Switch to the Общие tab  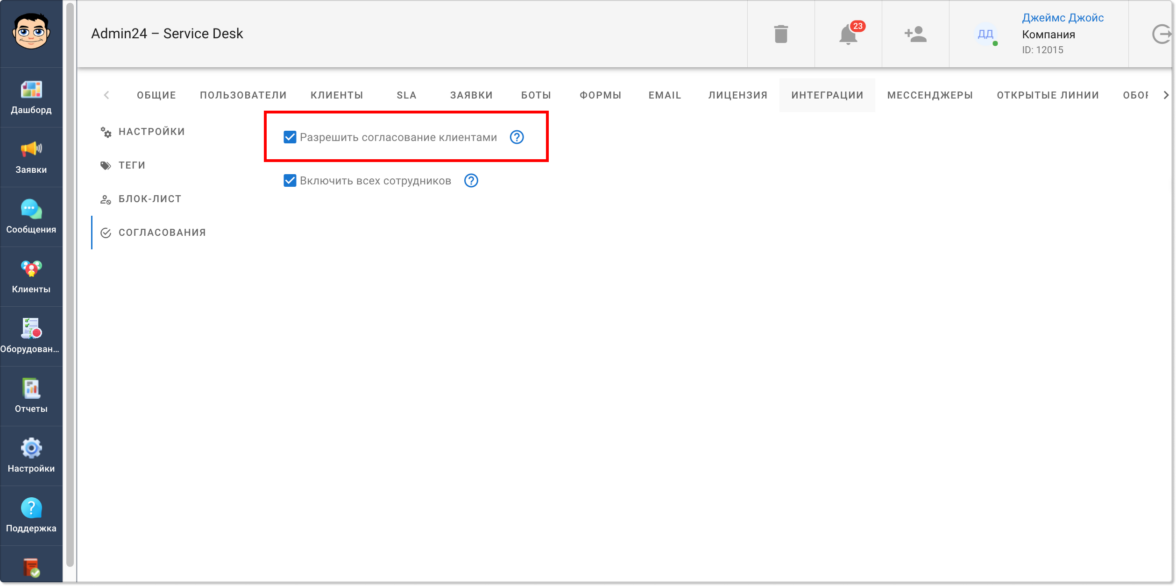[x=156, y=95]
